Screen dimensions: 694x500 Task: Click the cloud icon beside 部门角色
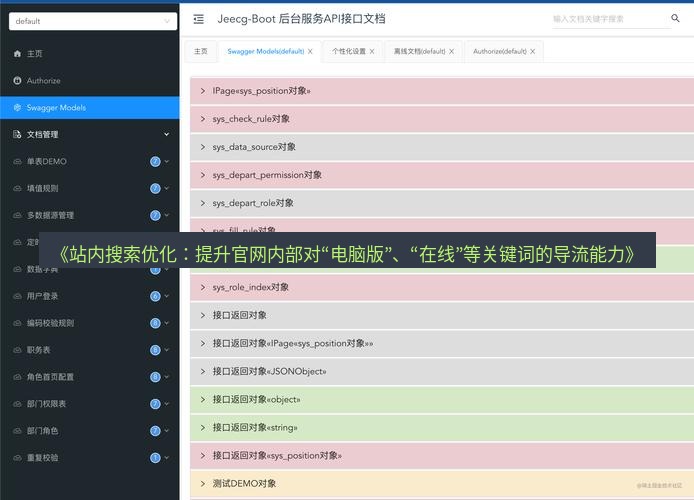click(17, 431)
